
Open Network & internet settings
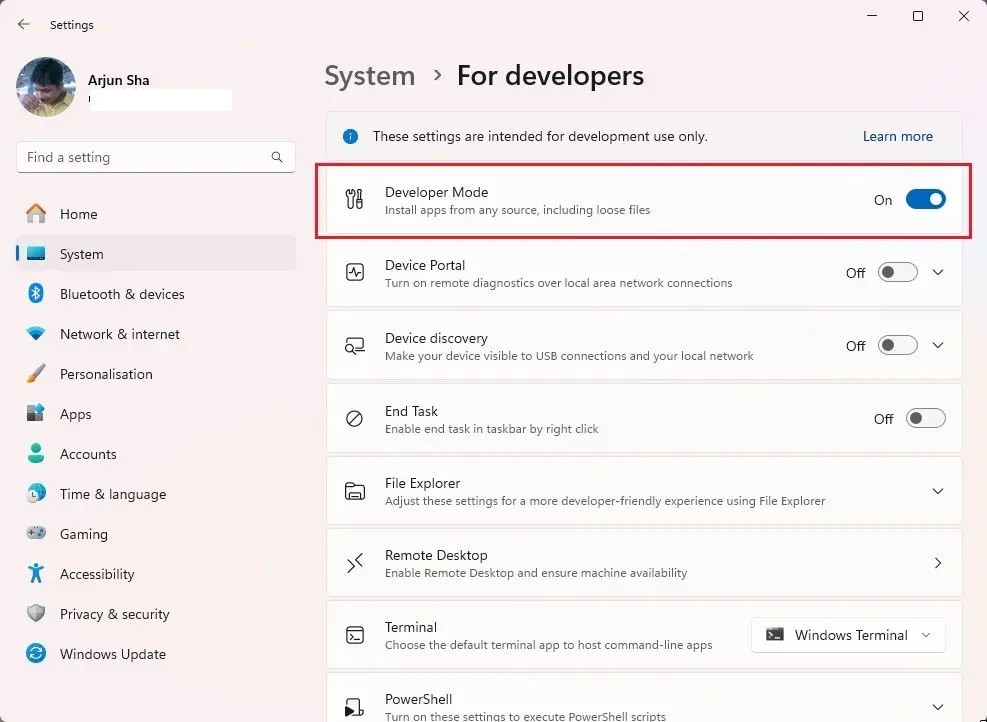click(x=120, y=334)
